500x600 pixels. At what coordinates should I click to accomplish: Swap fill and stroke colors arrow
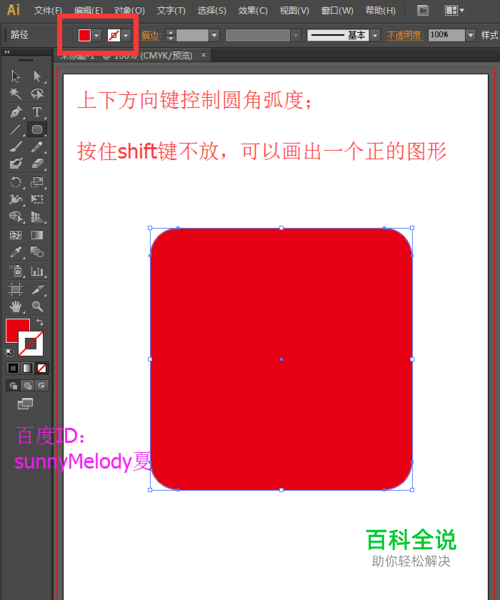coord(39,322)
